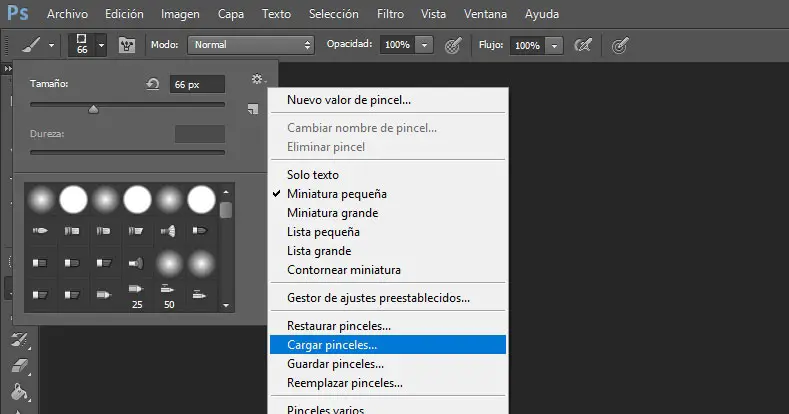Toggle pressure control for opacity
Image resolution: width=789 pixels, height=414 pixels.
453,45
